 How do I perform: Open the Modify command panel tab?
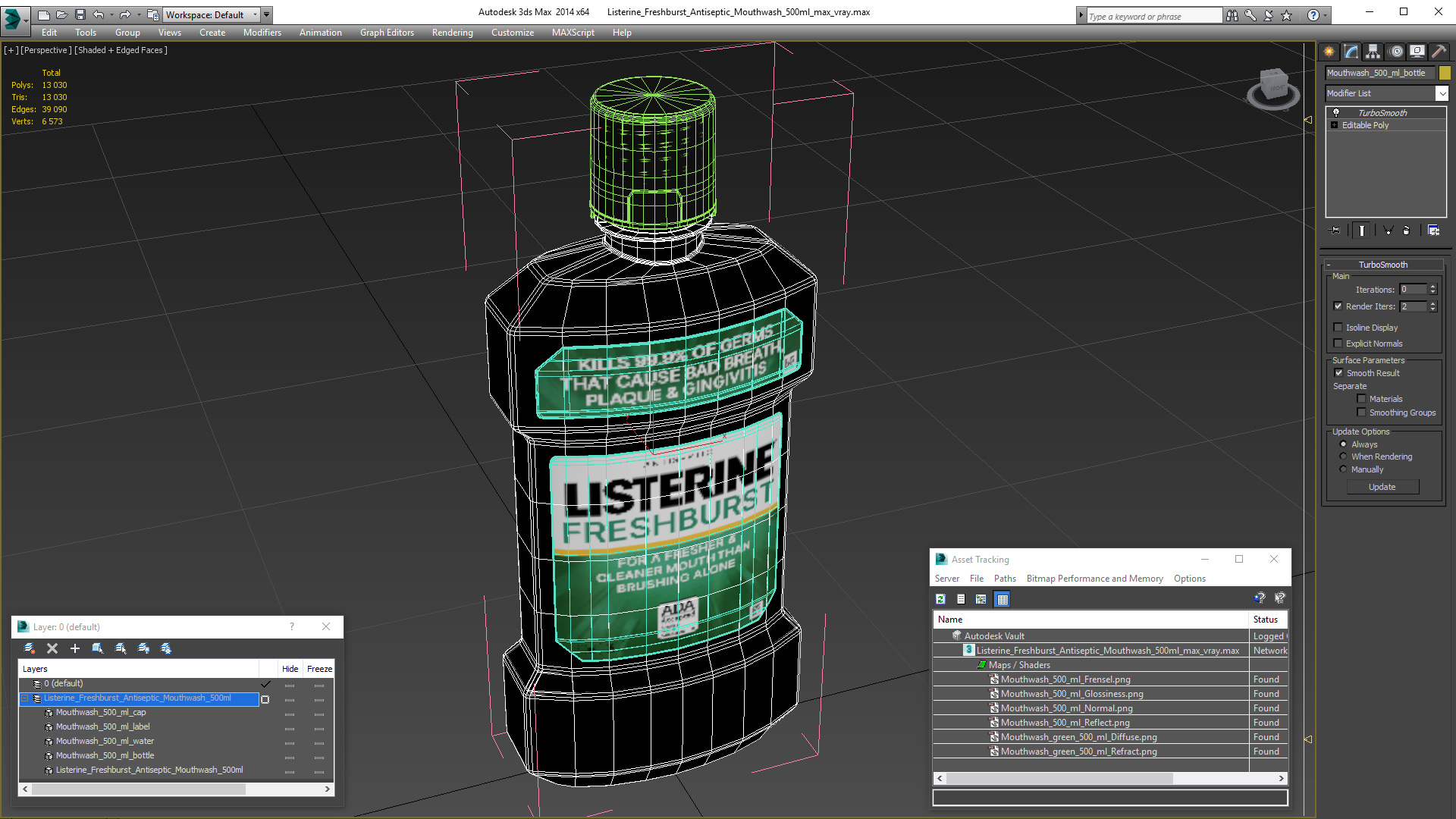(x=1351, y=52)
